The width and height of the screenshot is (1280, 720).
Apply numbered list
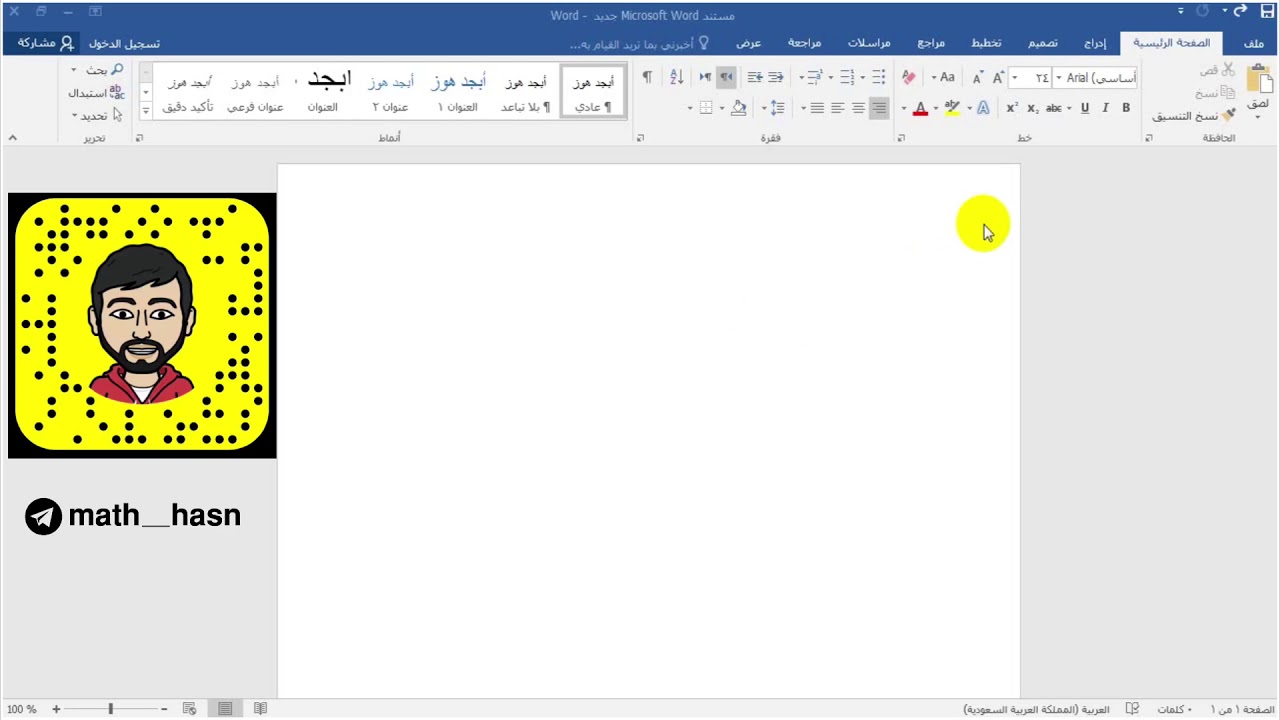point(847,78)
